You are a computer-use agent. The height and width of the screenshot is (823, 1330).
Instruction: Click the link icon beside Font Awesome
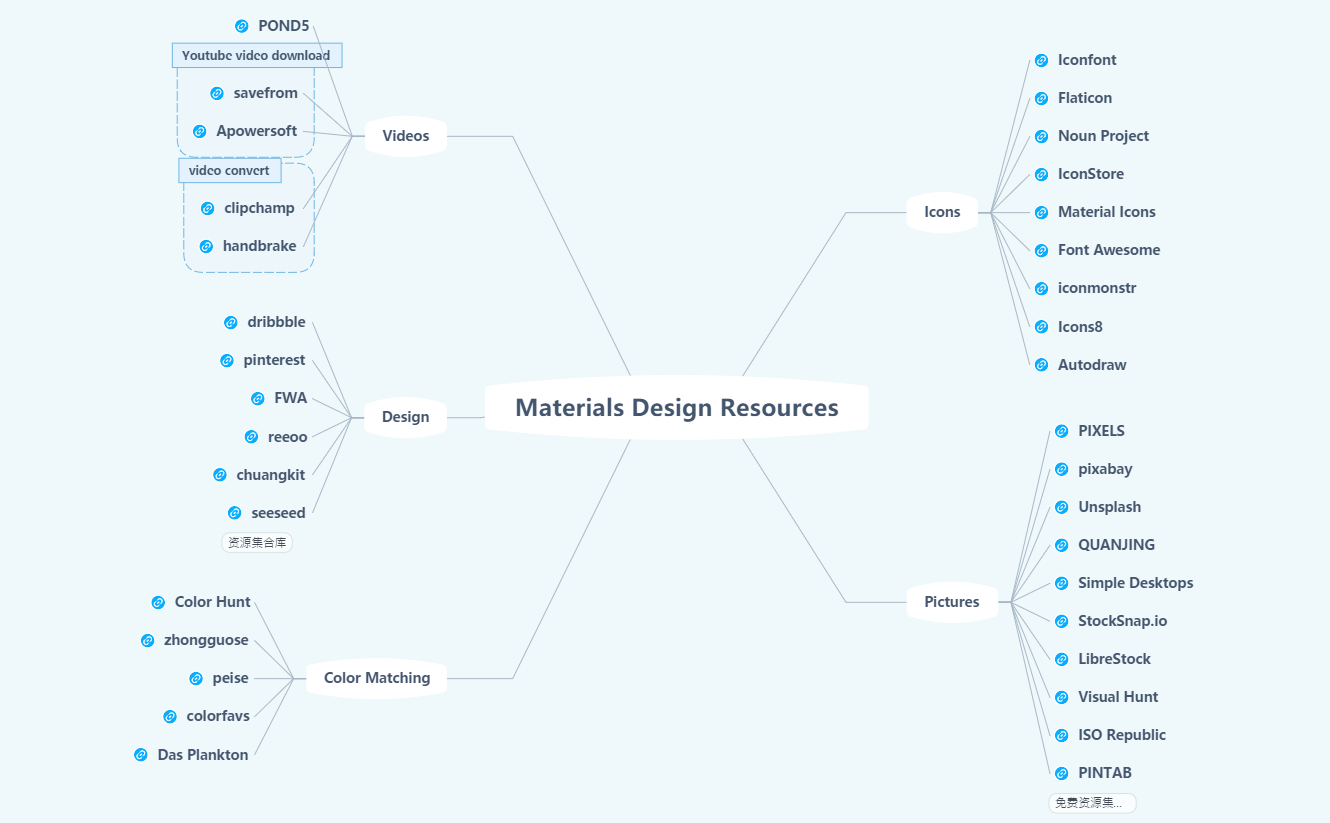(x=1042, y=250)
